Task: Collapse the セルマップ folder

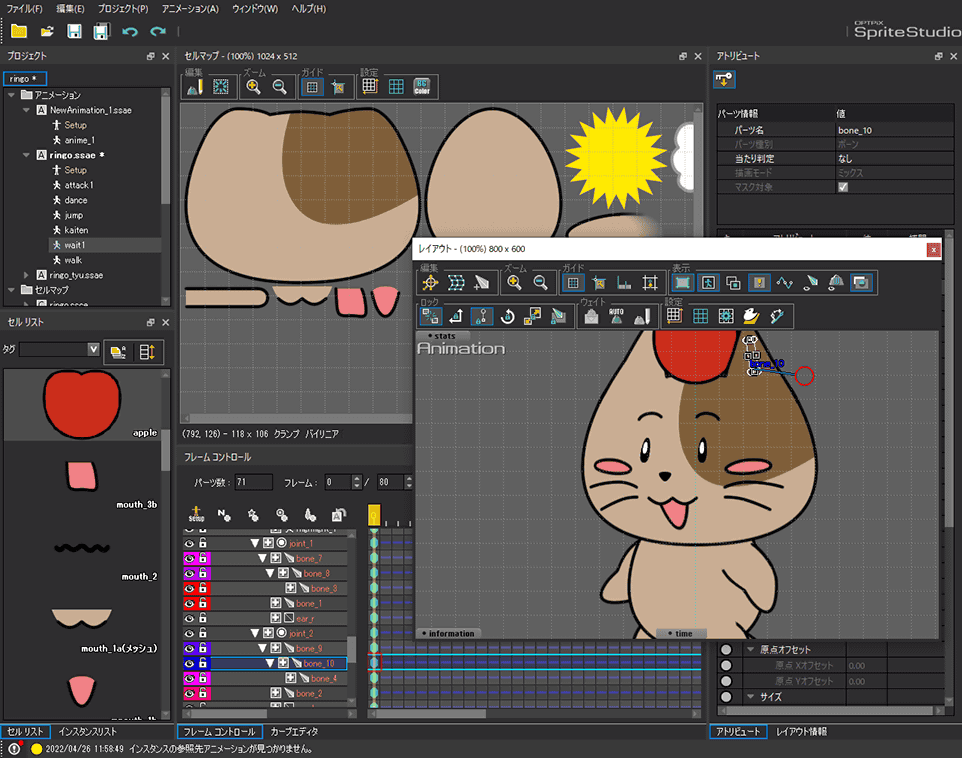Action: 11,290
